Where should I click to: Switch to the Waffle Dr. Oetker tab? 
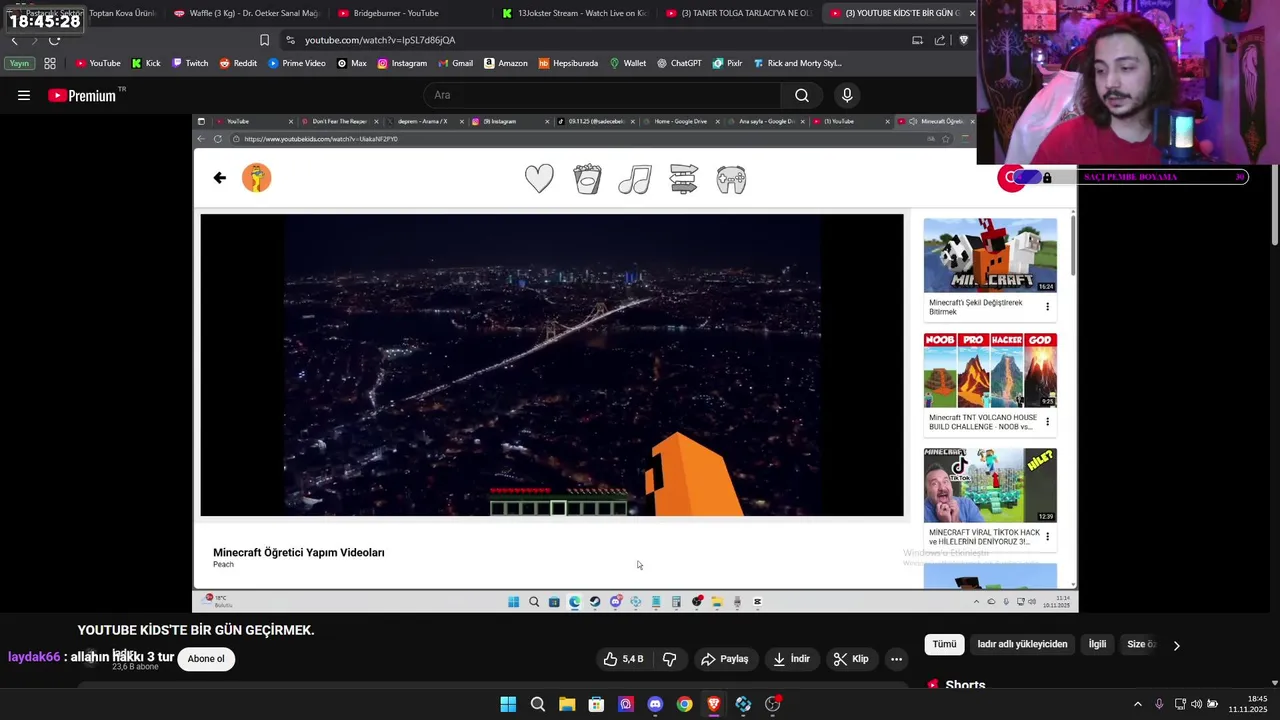click(x=246, y=13)
